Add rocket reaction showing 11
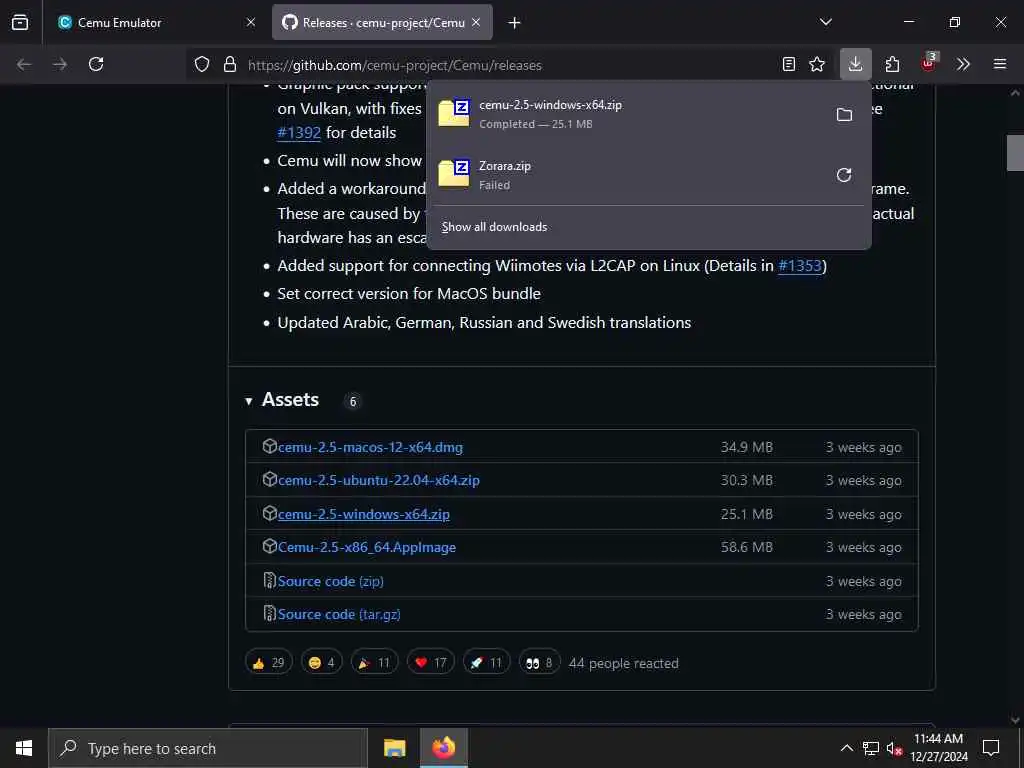1024x768 pixels. click(x=486, y=663)
